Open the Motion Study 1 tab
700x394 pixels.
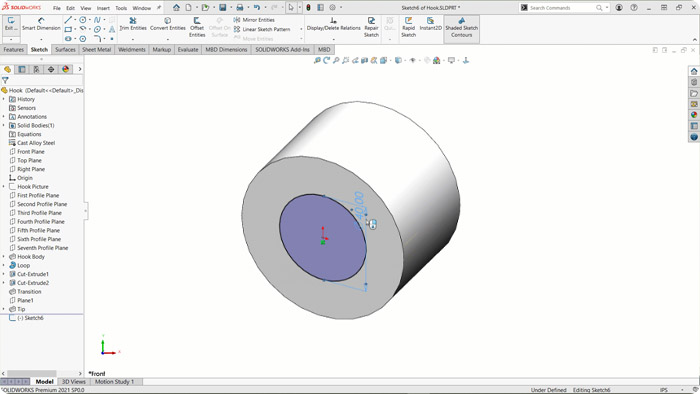click(x=114, y=382)
